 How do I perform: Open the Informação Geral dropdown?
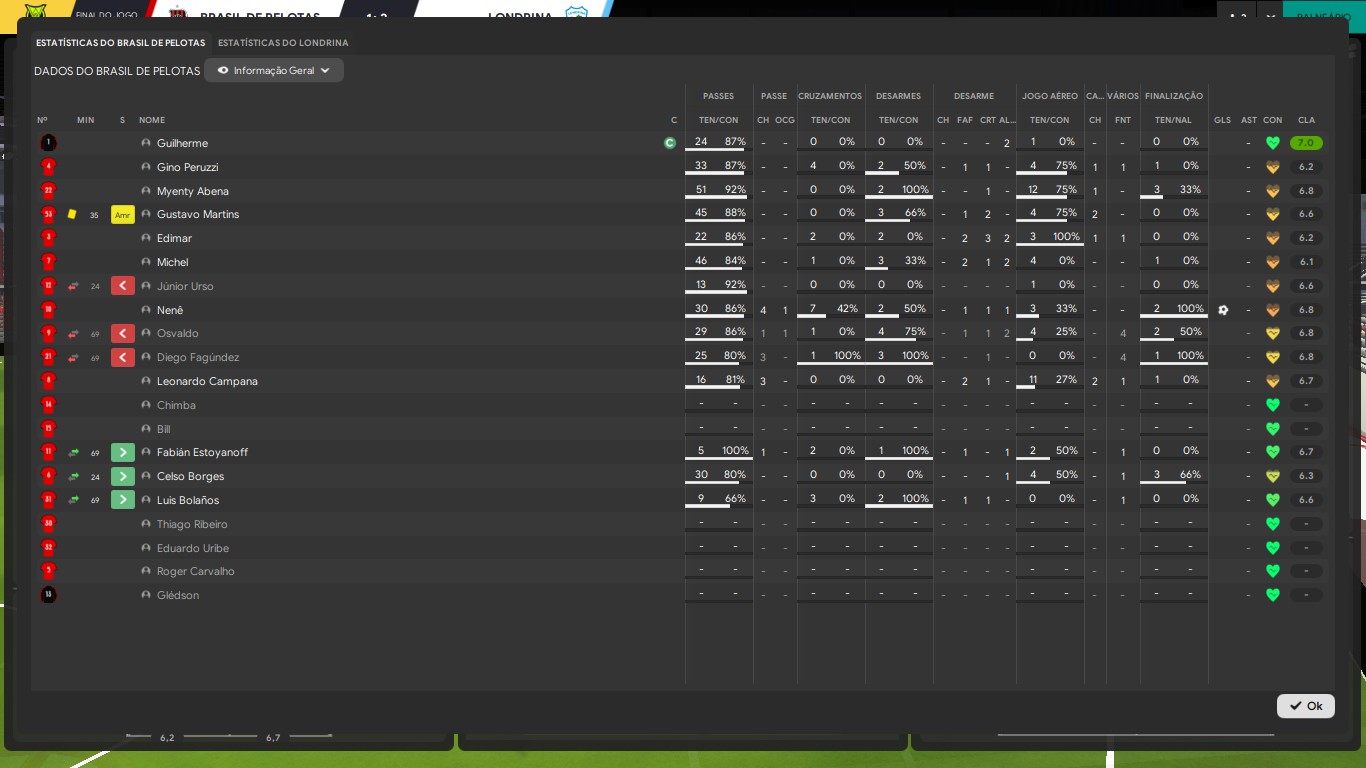tap(274, 70)
